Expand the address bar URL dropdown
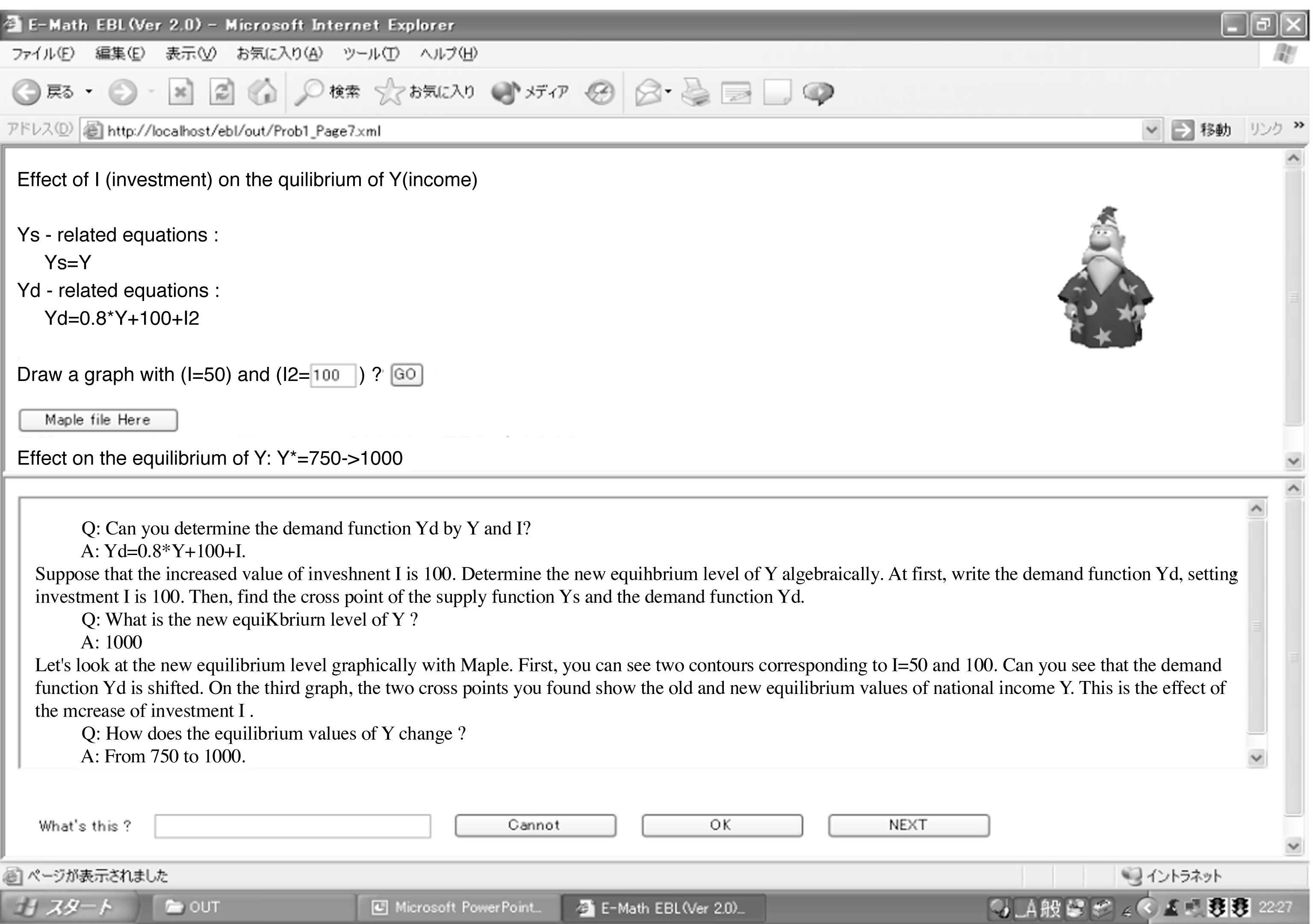The width and height of the screenshot is (1313, 924). pos(1151,130)
